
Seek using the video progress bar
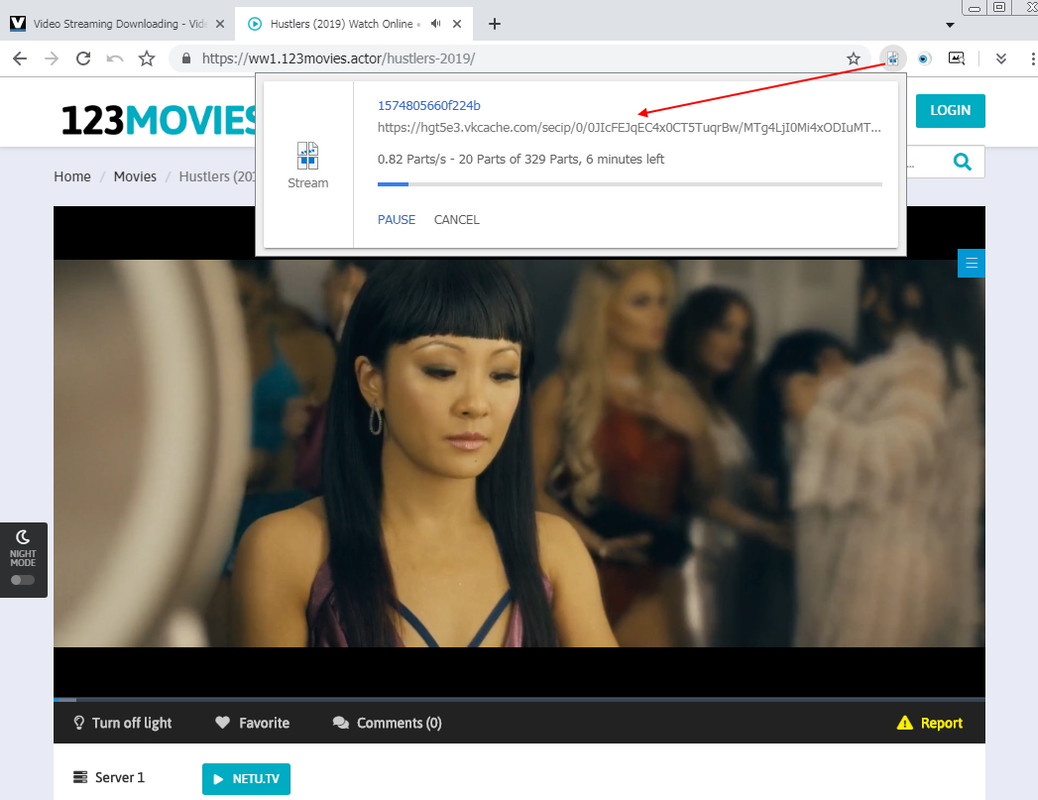coord(519,699)
